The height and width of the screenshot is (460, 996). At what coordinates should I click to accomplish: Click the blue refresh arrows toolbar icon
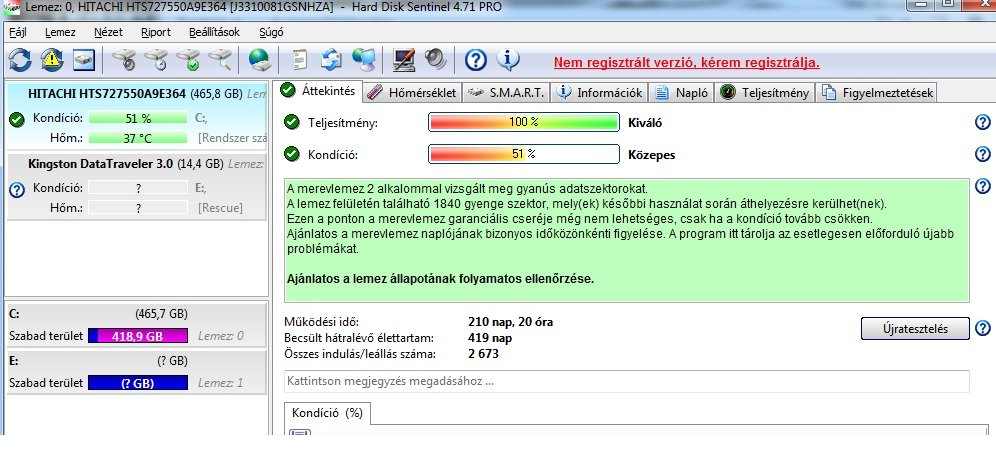(x=19, y=60)
